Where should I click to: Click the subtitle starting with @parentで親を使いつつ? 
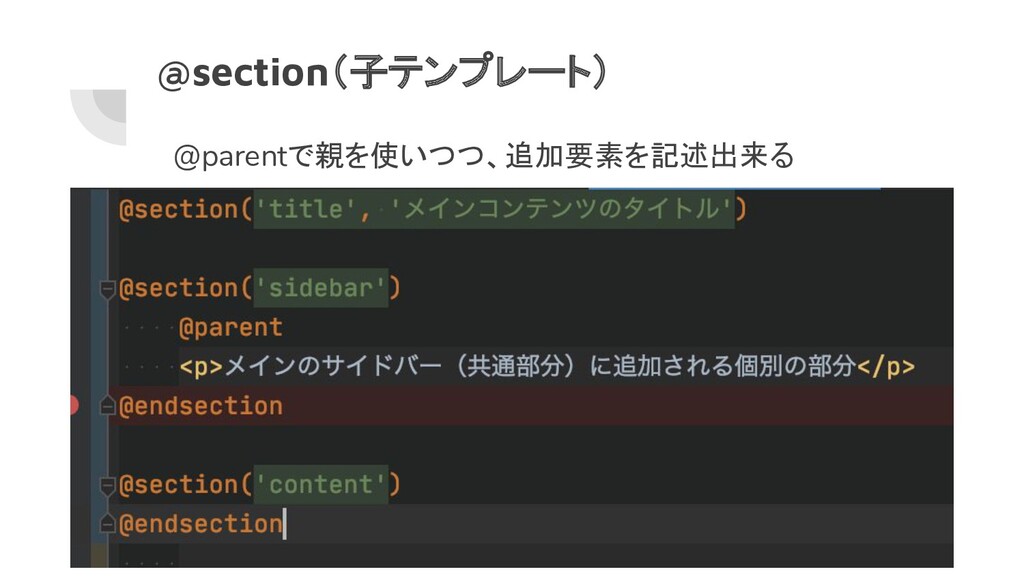(484, 155)
